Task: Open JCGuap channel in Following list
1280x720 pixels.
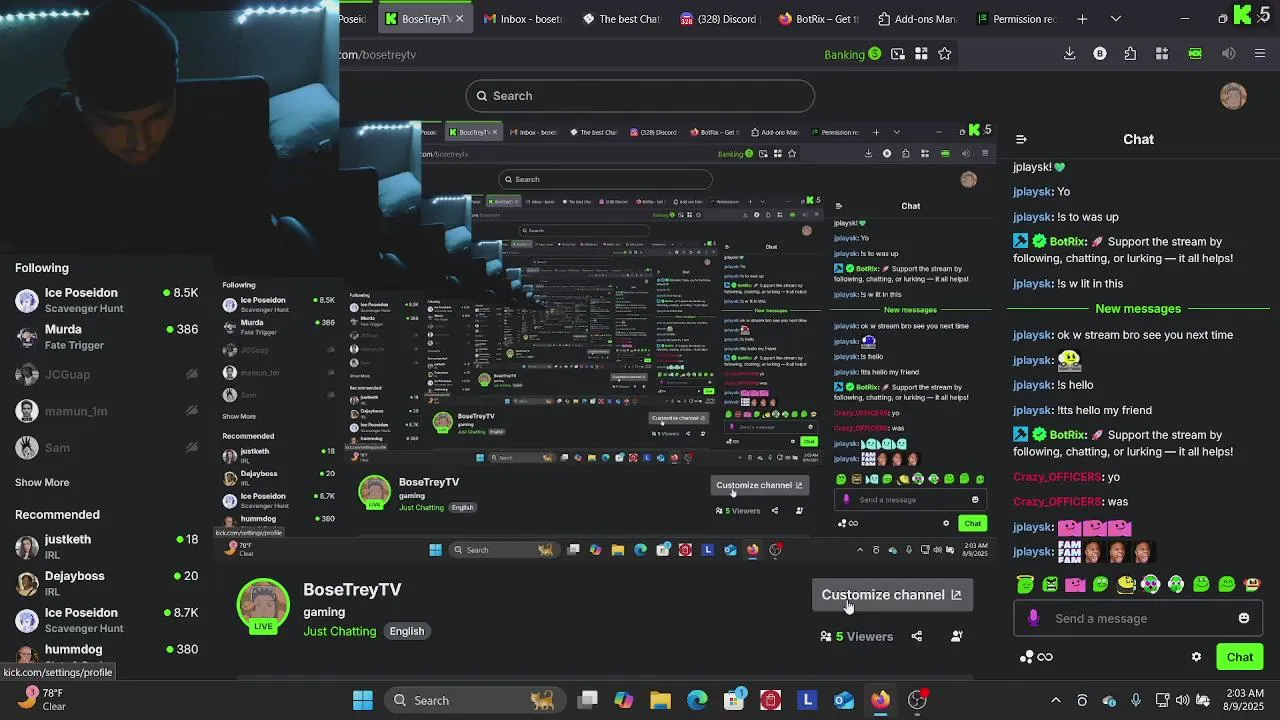Action: click(x=107, y=374)
